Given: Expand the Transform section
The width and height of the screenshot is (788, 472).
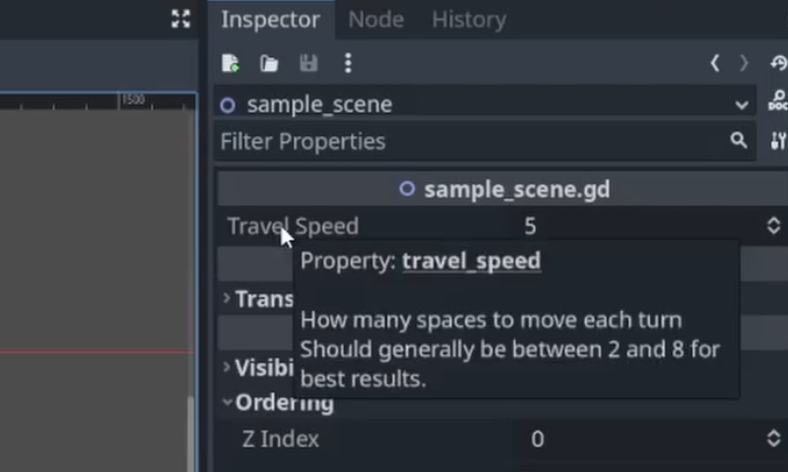Looking at the screenshot, I should pos(259,299).
